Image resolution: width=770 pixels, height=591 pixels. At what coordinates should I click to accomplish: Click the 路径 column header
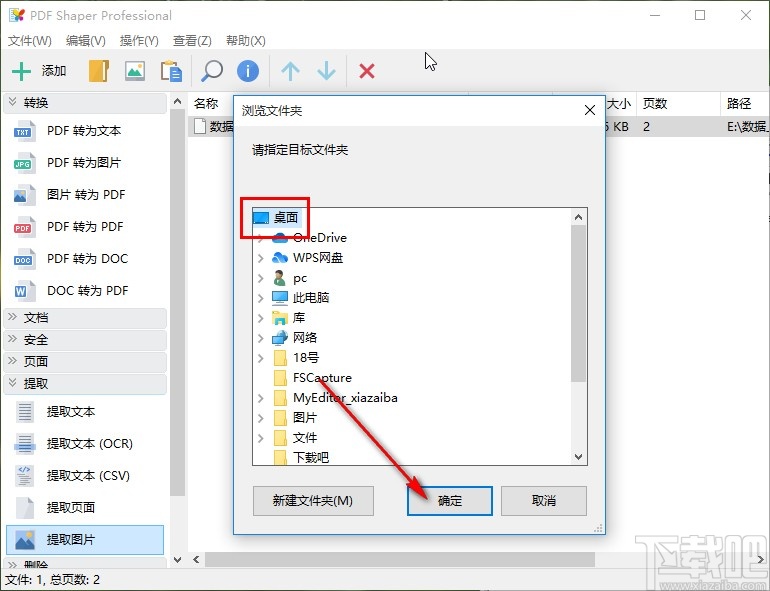click(x=745, y=104)
